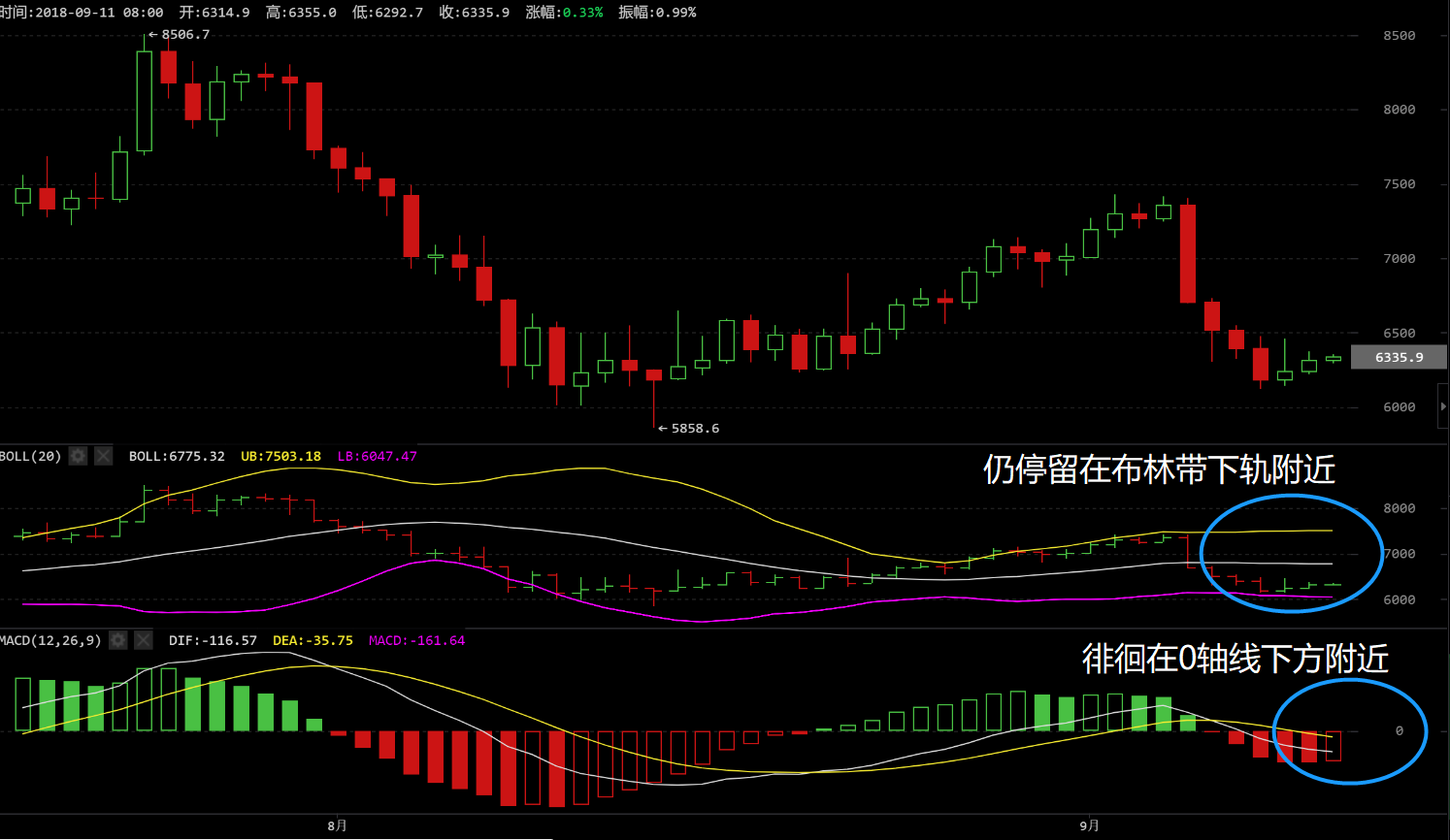Click the 8500 price axis label
1450x840 pixels.
pos(1399,35)
